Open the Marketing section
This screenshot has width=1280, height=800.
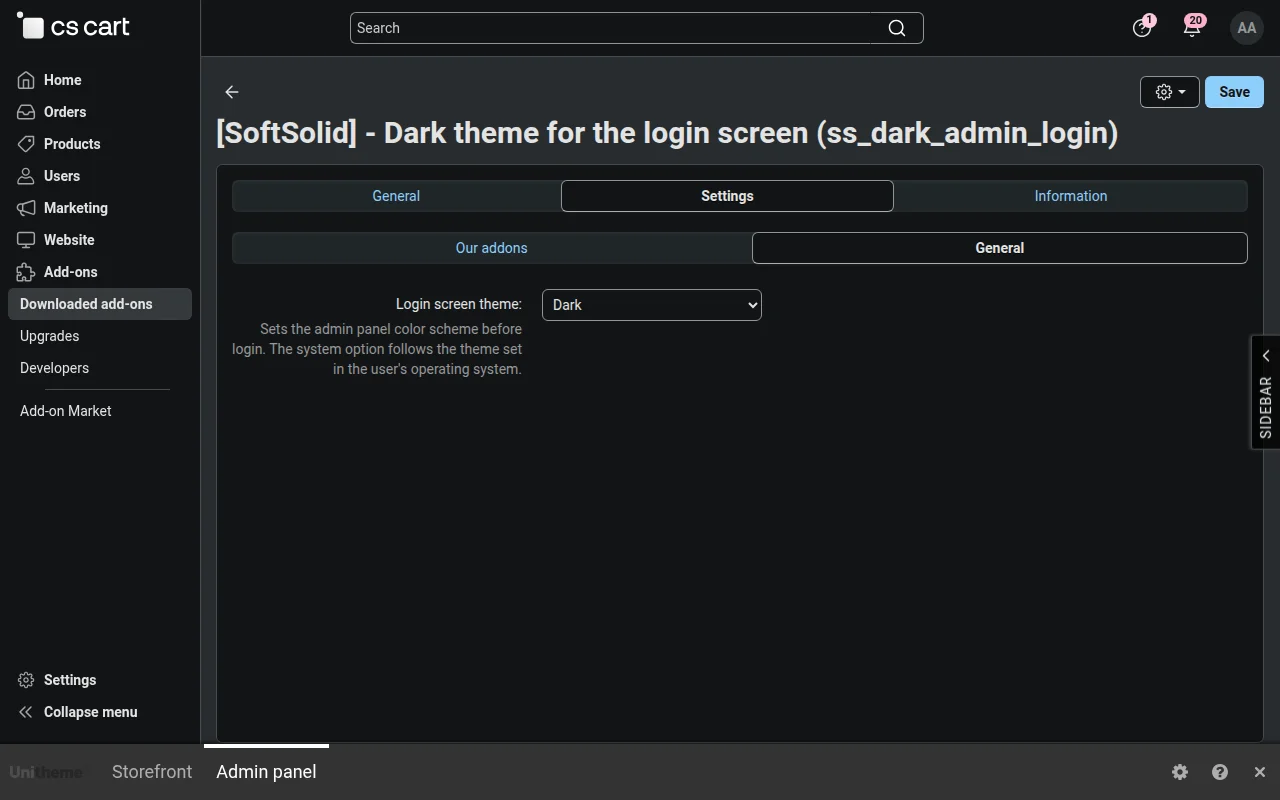[x=75, y=208]
